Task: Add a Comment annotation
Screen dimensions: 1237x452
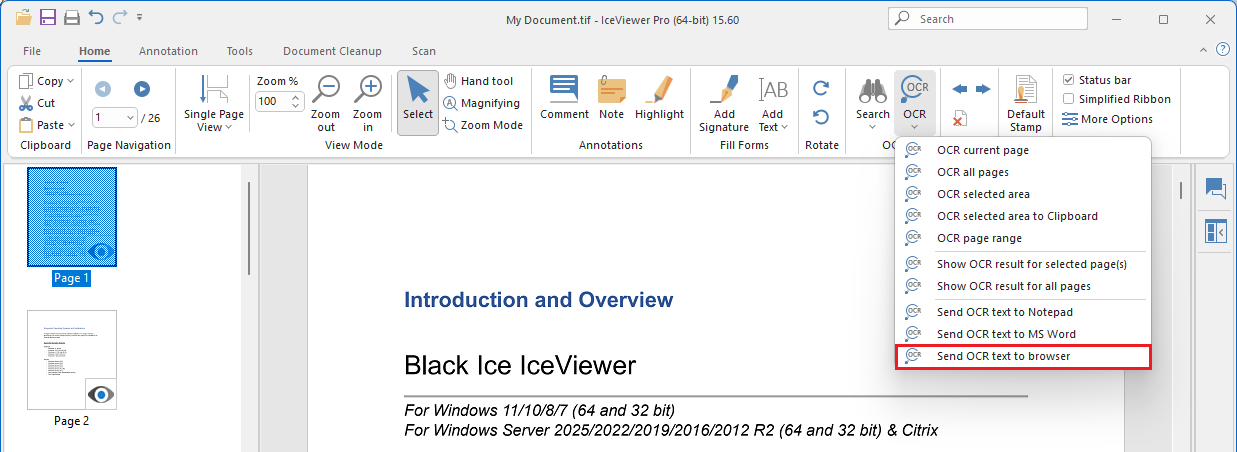Action: pos(565,98)
